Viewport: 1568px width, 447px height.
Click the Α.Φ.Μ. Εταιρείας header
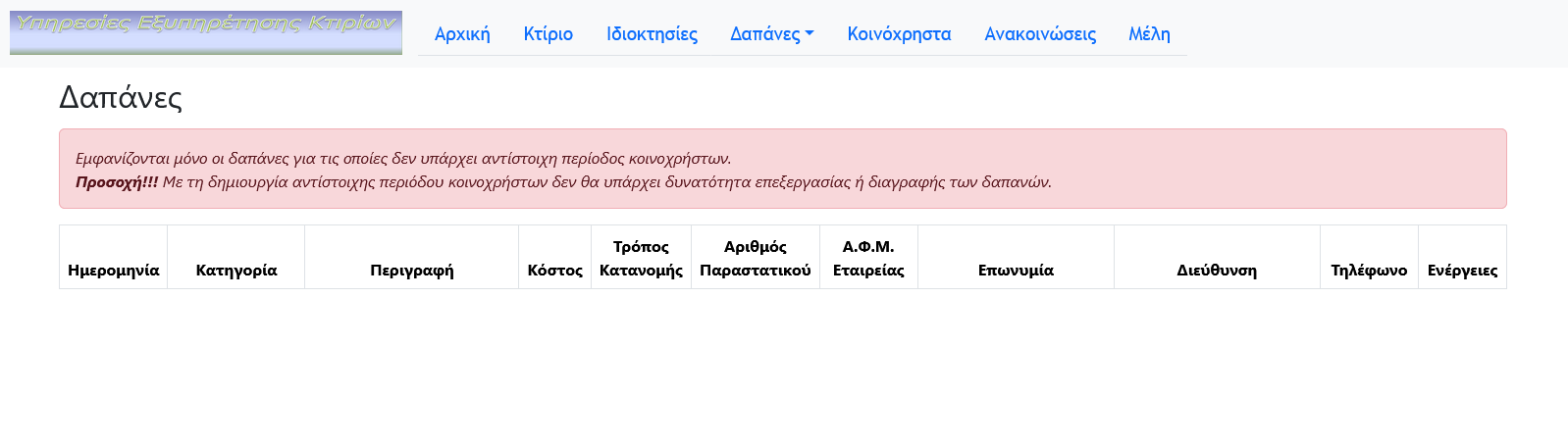[868, 258]
